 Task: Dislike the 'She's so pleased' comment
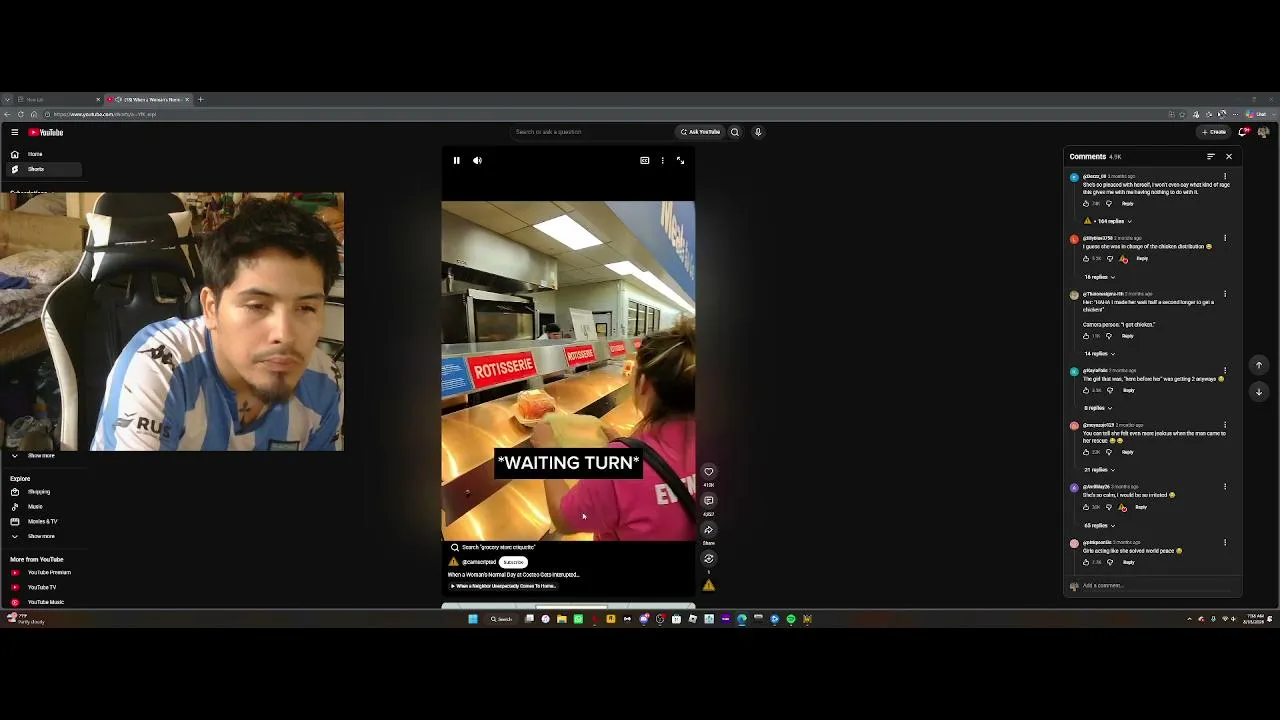coord(1108,204)
